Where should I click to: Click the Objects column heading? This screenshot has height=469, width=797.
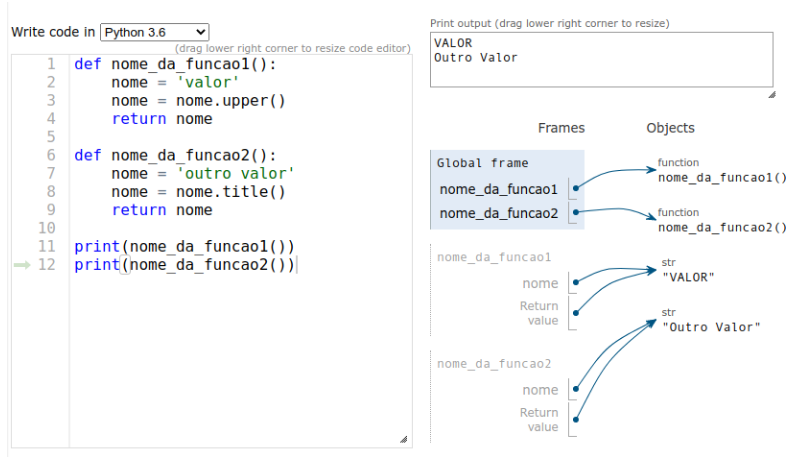pos(670,128)
